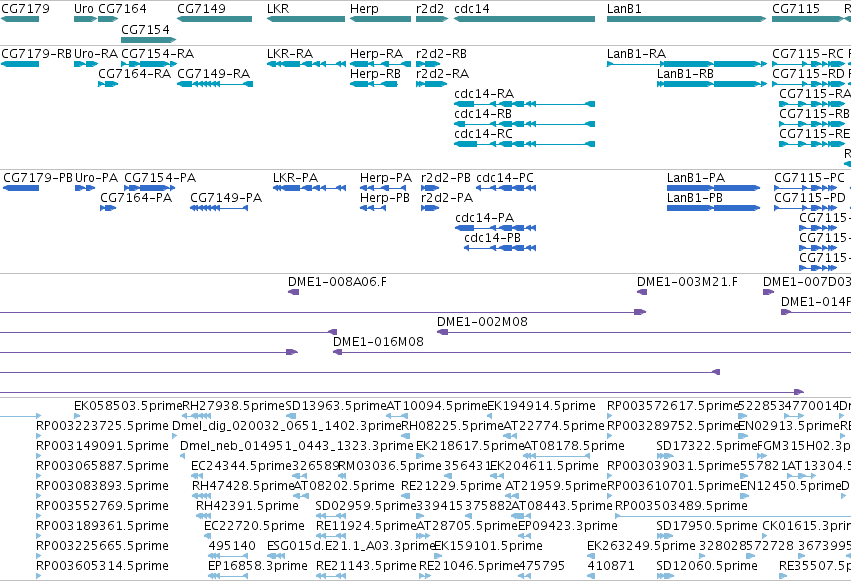
Task: Open the LanB1 gene label
Action: pos(624,9)
